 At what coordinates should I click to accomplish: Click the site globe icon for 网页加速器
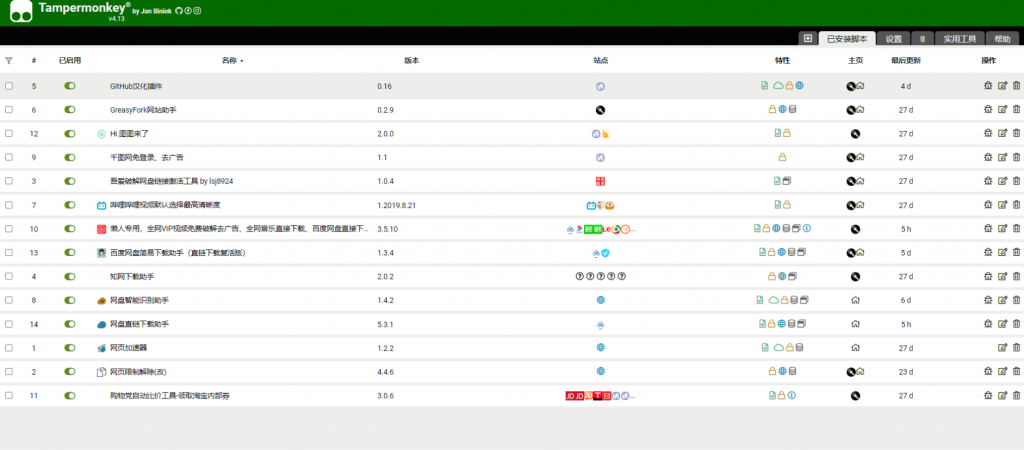coord(600,347)
